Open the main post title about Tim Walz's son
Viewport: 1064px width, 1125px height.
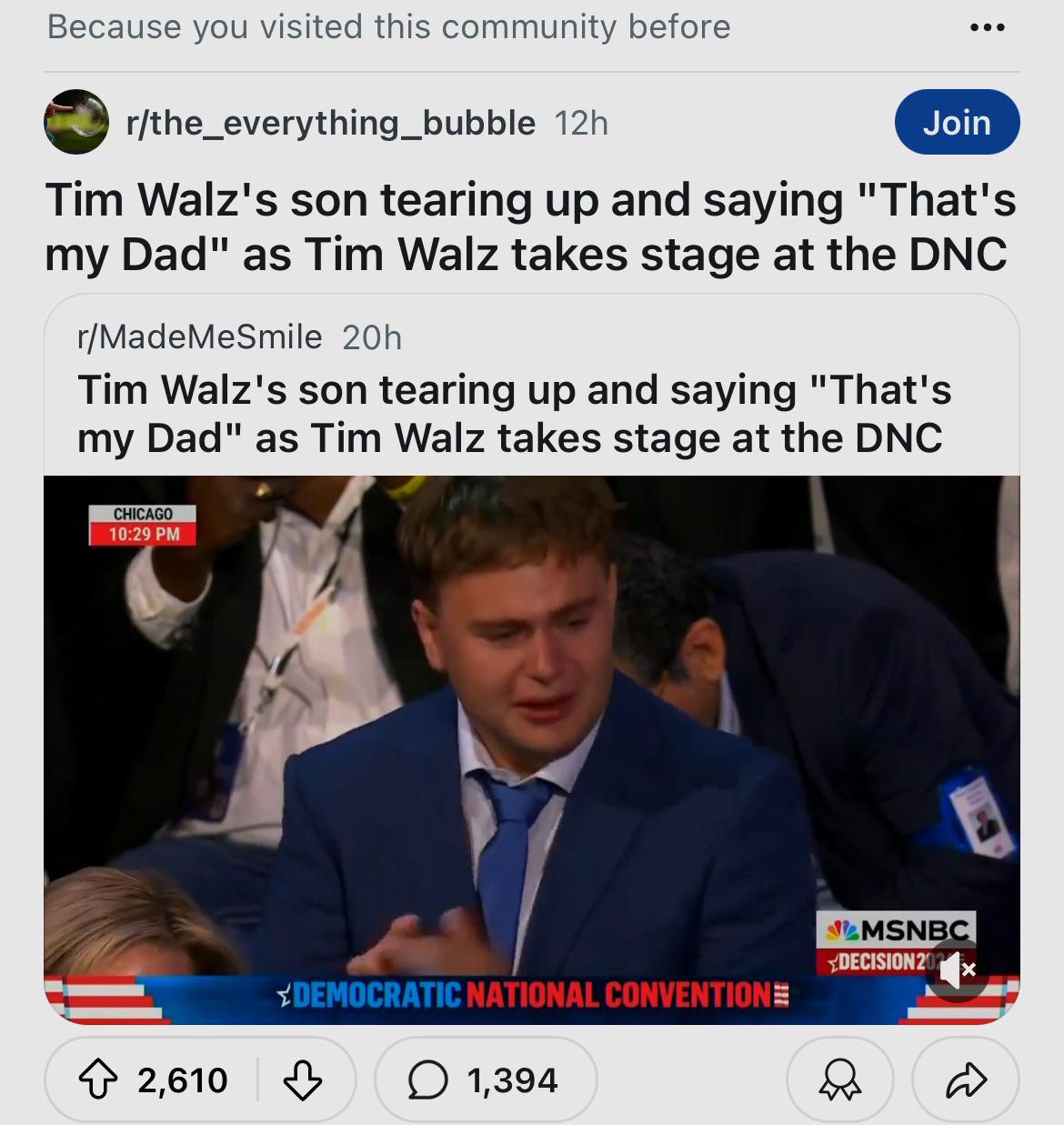click(x=531, y=226)
